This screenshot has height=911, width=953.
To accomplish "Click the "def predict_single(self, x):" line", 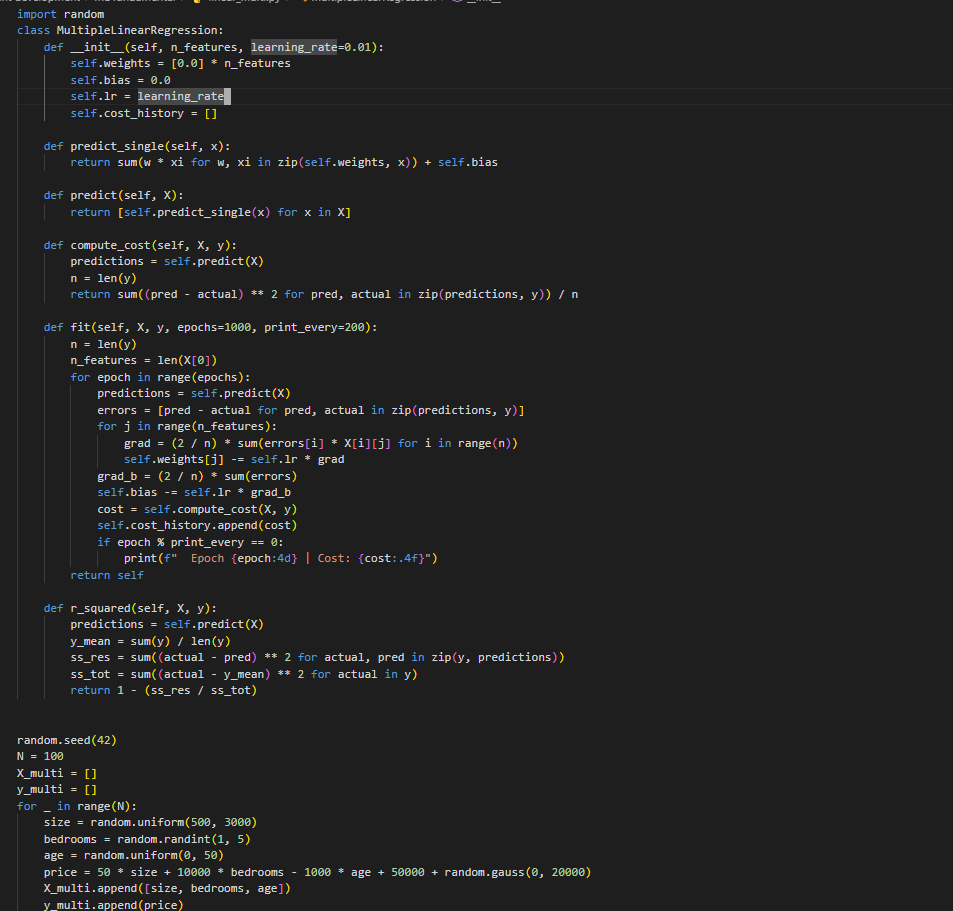I will click(x=137, y=146).
